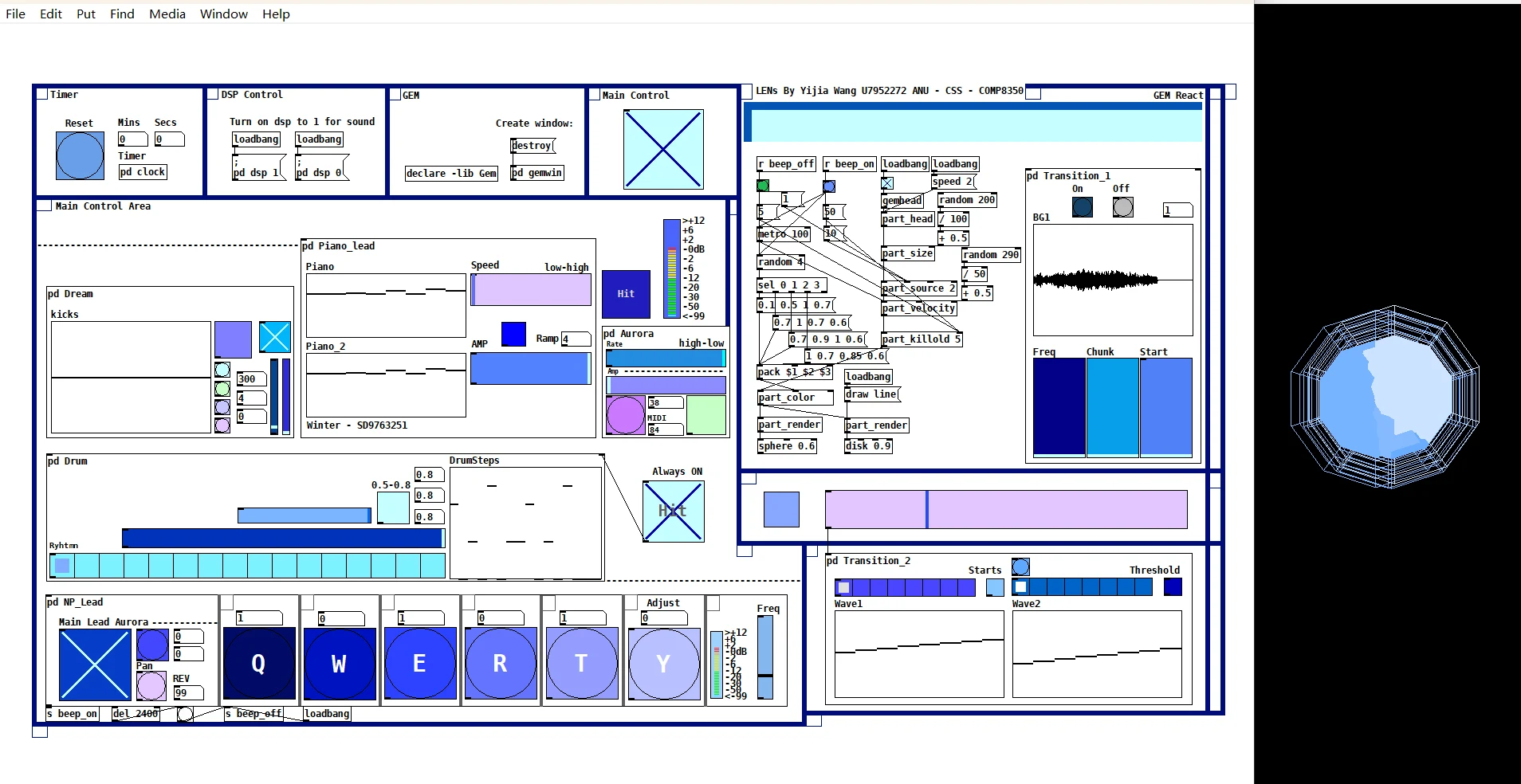Click the Chunk vertical slider in Transition_1

pyautogui.click(x=1112, y=407)
